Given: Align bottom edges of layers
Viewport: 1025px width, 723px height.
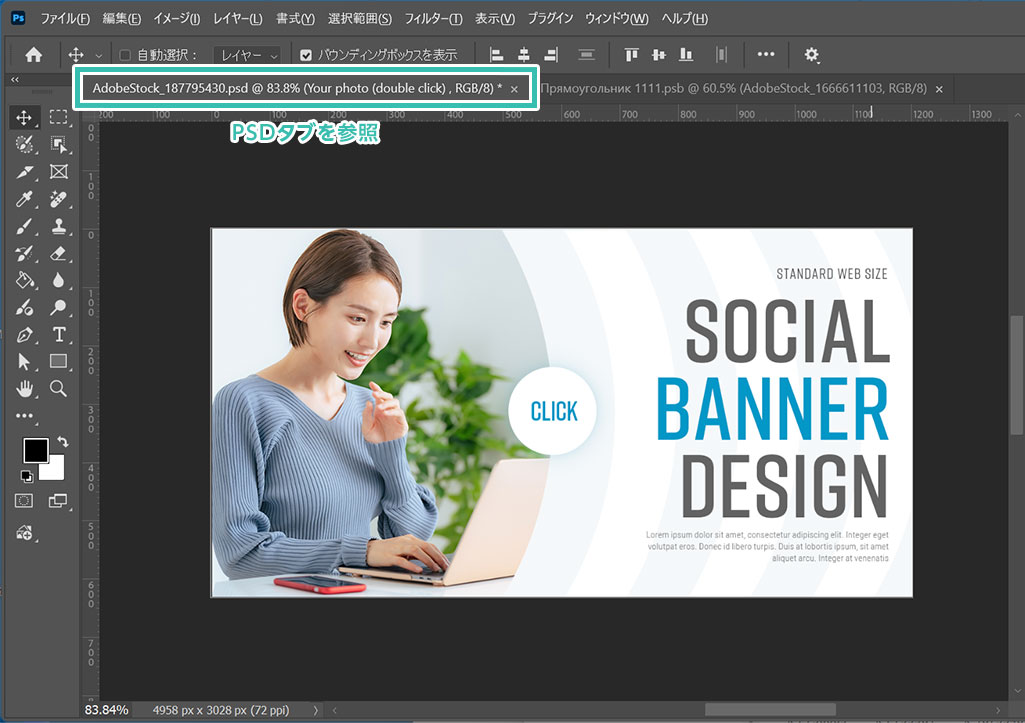Looking at the screenshot, I should 686,55.
